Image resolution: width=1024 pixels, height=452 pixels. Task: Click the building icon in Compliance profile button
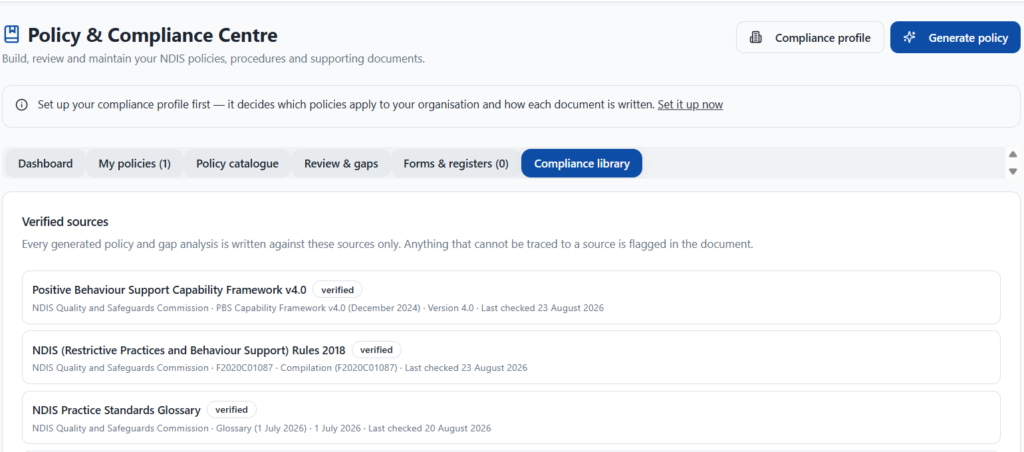pos(756,38)
